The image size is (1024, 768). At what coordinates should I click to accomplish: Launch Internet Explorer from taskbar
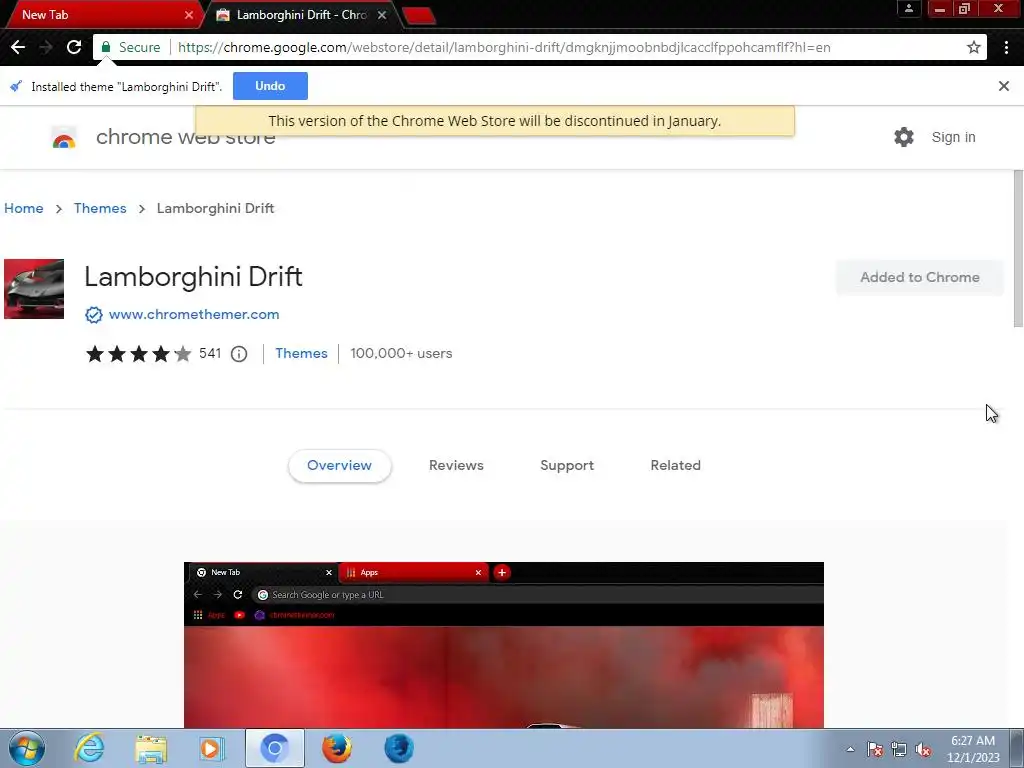point(89,748)
